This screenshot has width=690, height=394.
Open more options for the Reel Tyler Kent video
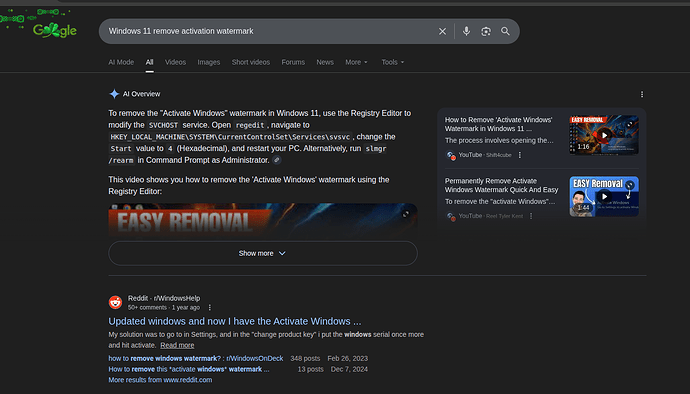[531, 216]
